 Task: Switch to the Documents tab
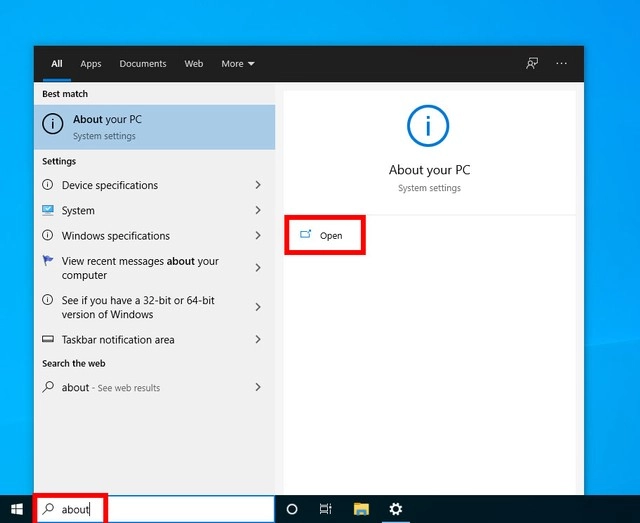click(x=143, y=64)
